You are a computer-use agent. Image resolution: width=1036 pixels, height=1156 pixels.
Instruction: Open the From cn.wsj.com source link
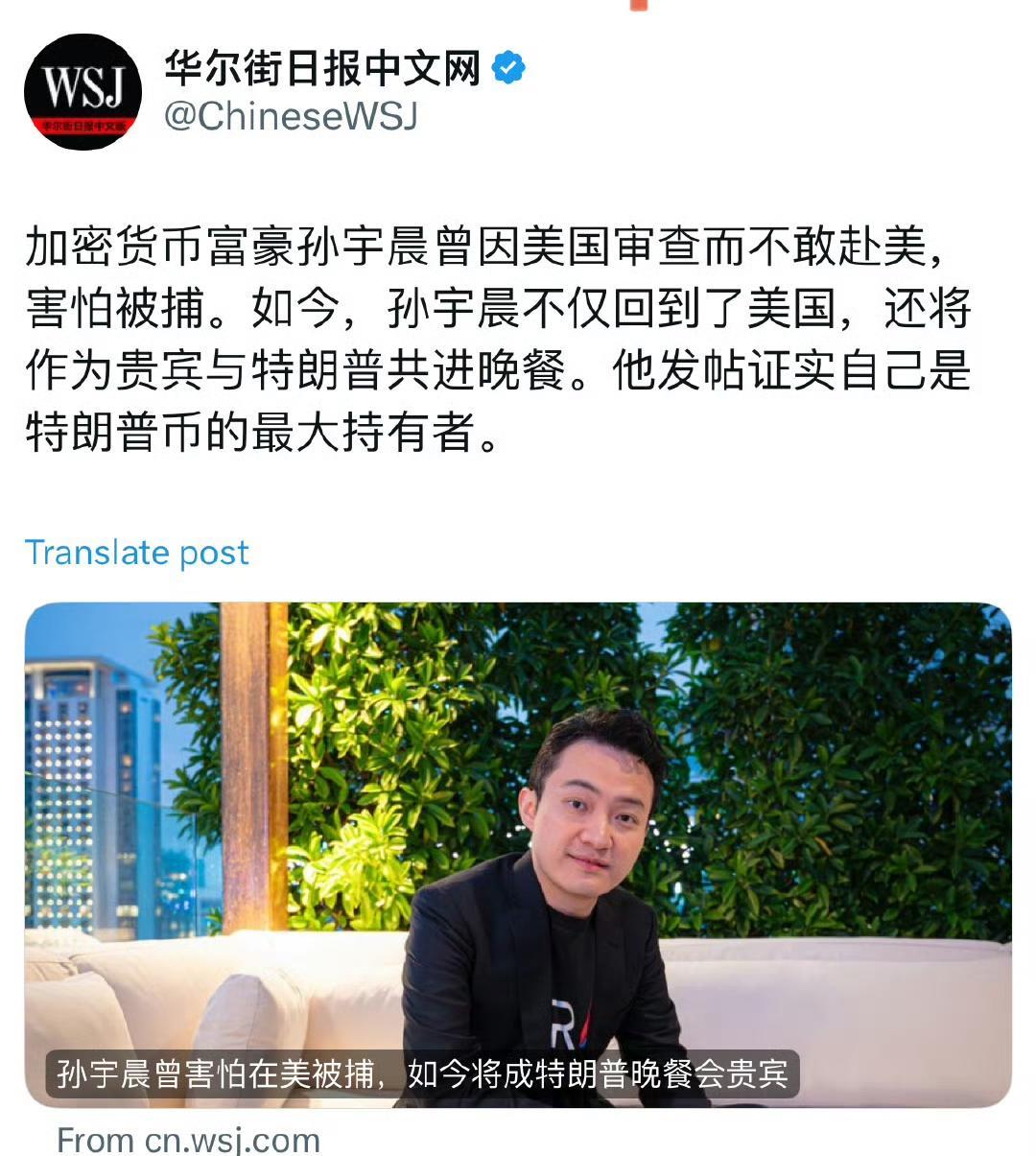[x=188, y=1140]
